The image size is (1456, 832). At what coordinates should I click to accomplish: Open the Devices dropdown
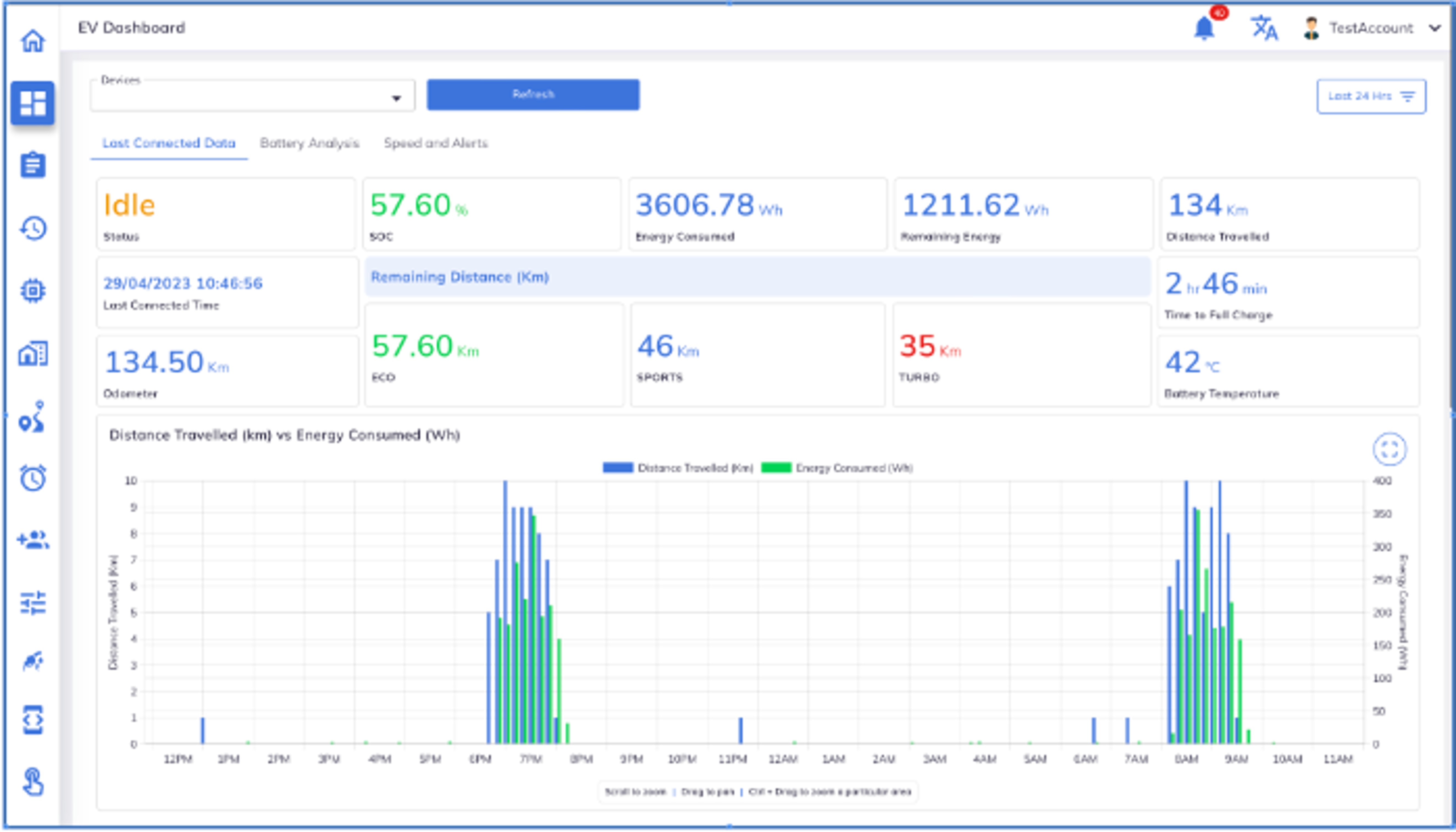pyautogui.click(x=253, y=96)
